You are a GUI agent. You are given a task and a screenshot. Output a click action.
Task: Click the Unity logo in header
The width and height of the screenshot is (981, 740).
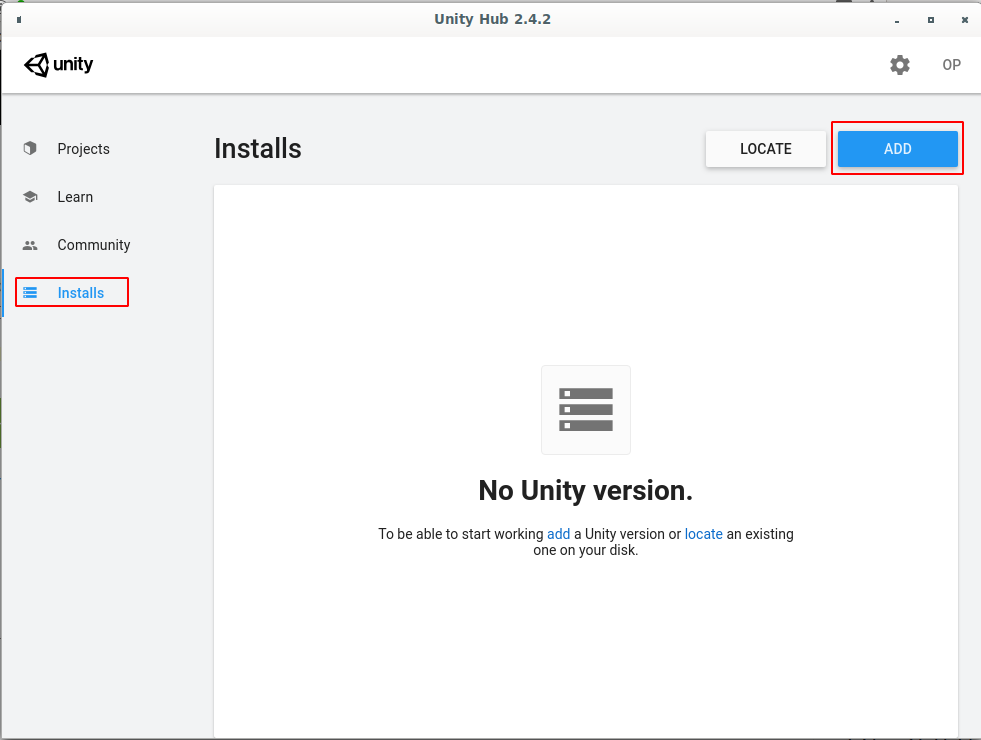[59, 65]
